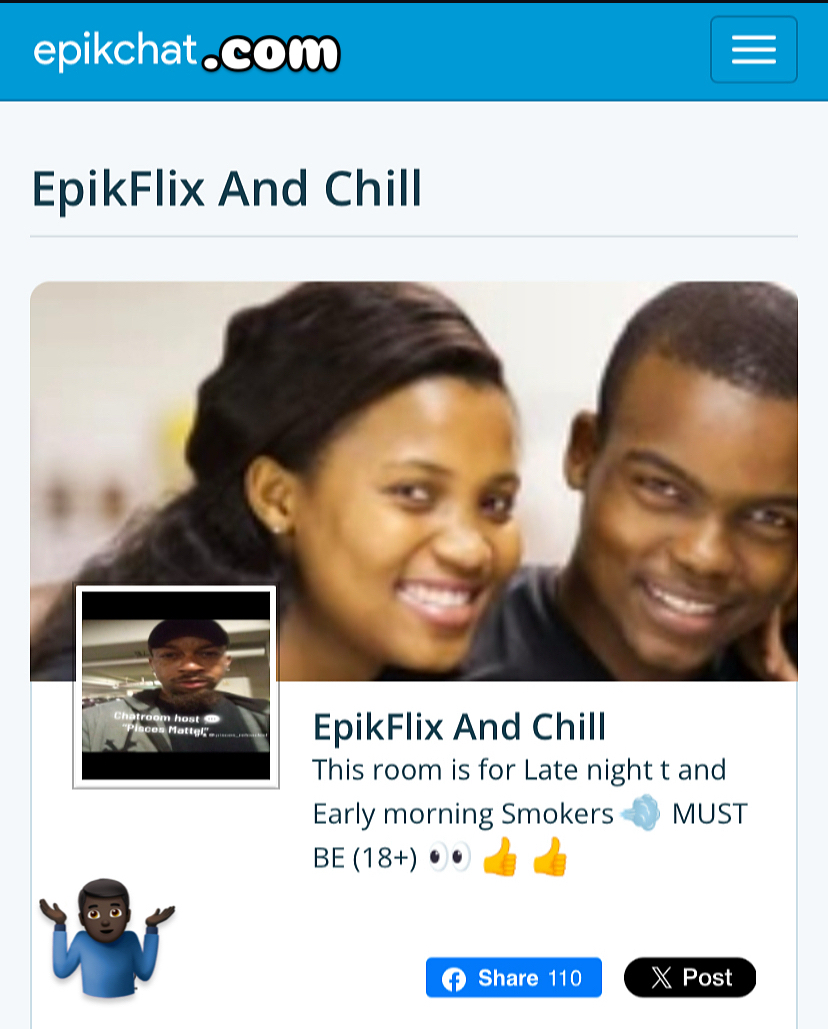Click the first thumbs-up emoji
Viewport: 828px width, 1029px height.
click(500, 856)
